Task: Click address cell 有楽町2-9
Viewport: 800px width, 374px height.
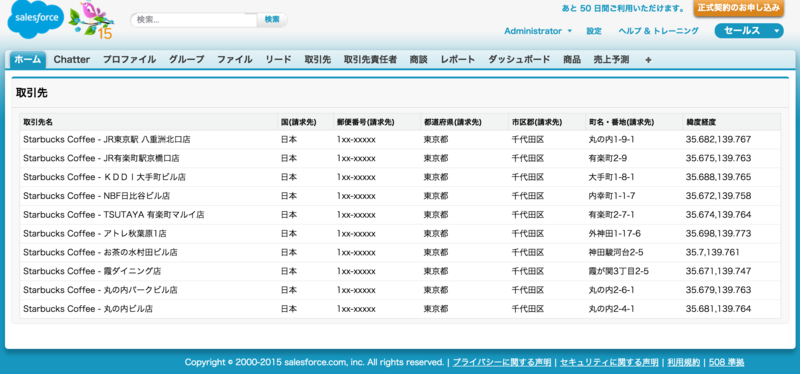Action: tap(608, 159)
